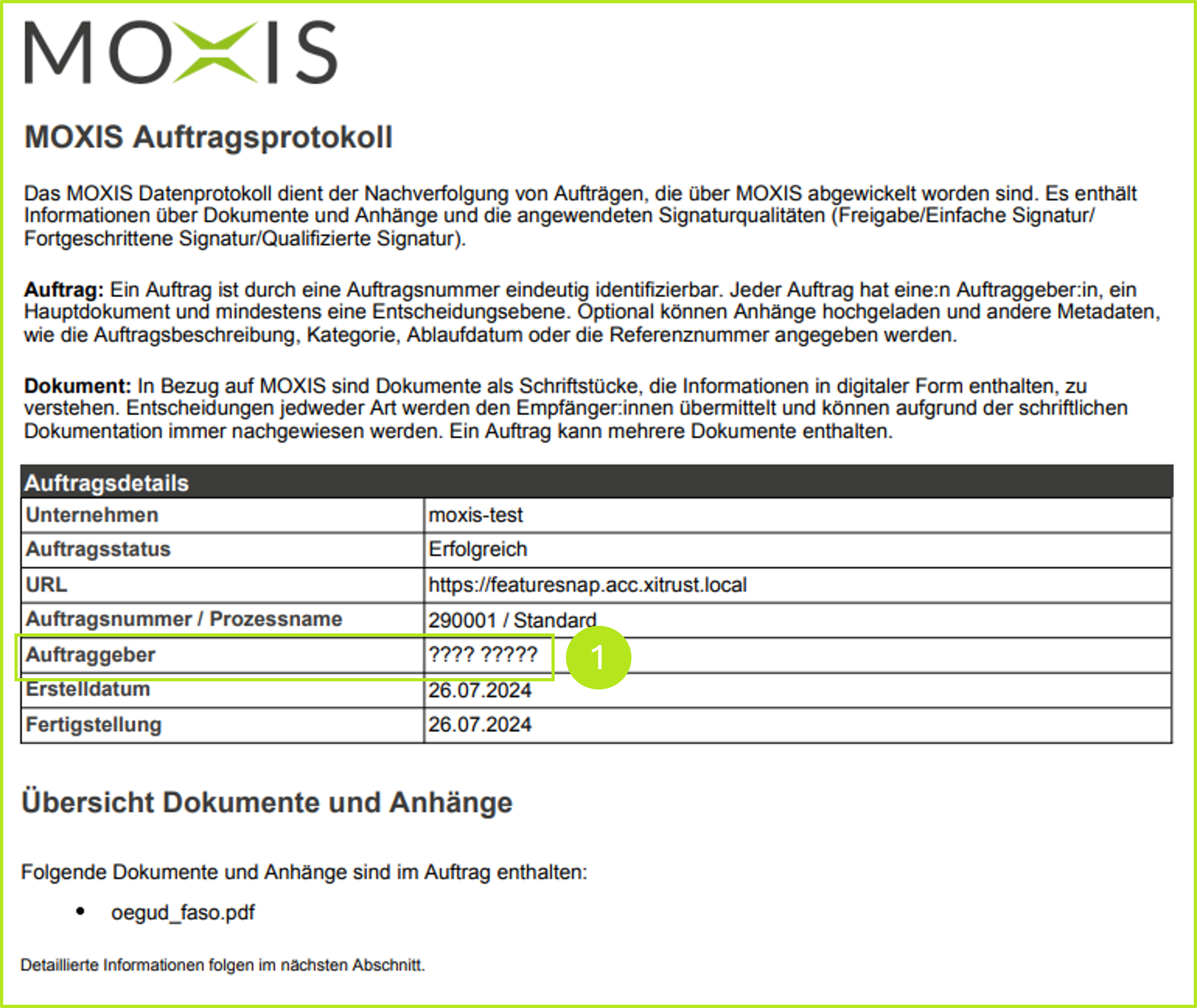1197x1008 pixels.
Task: Click the Auftragsstatus label cell
Action: pyautogui.click(x=99, y=549)
